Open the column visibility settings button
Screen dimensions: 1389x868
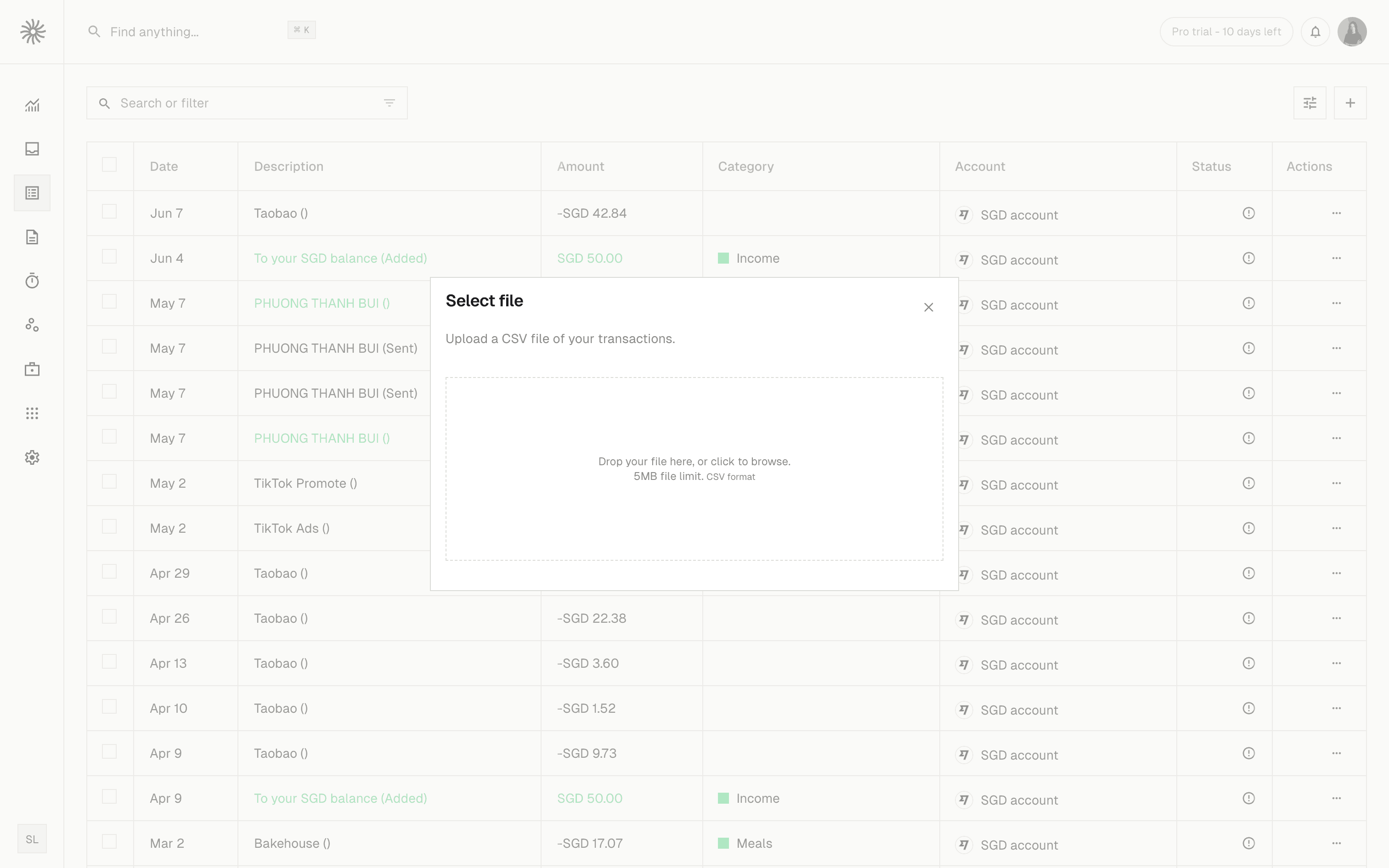[x=1309, y=103]
